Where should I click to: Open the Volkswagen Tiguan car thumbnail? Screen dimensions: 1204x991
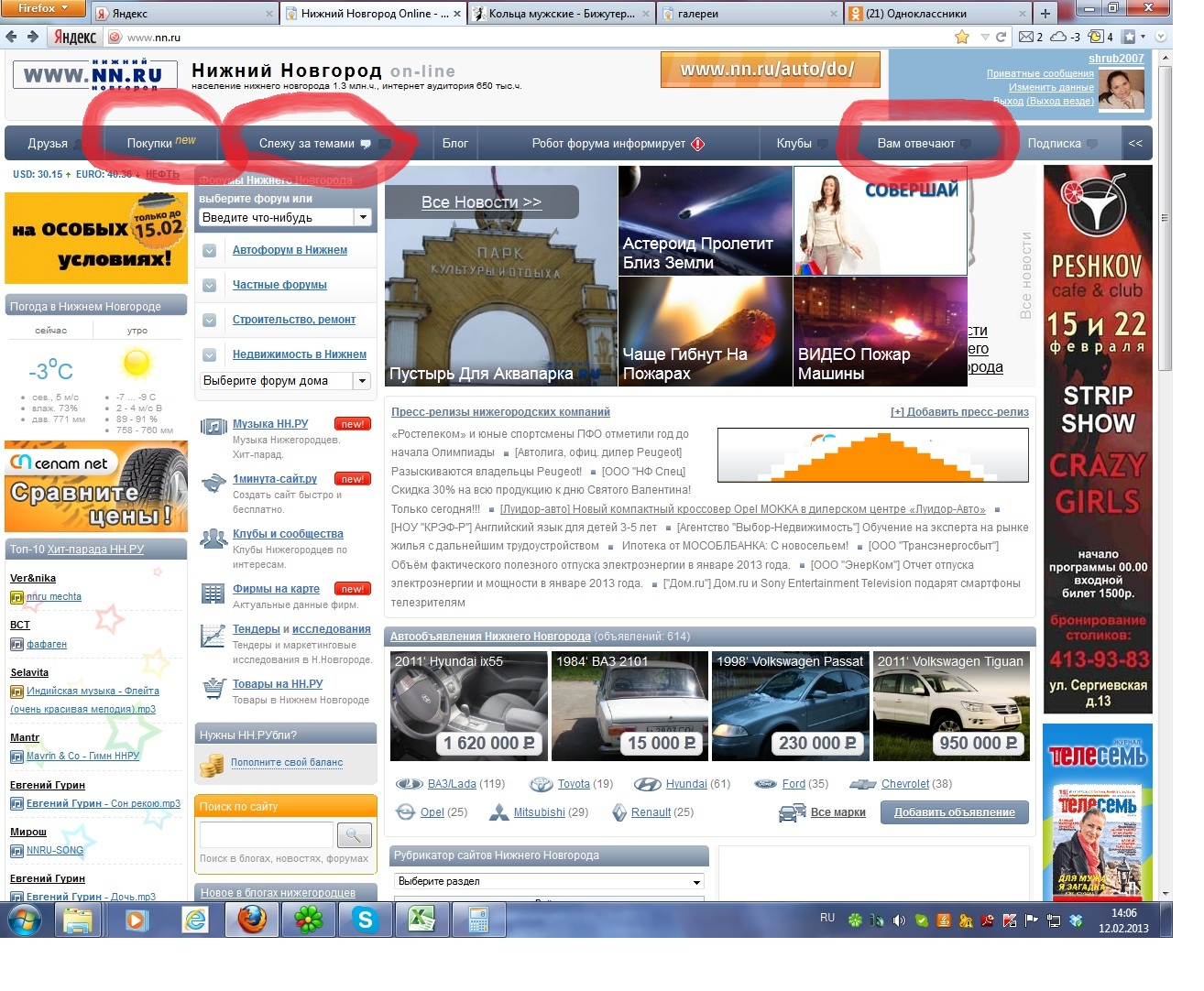point(951,706)
